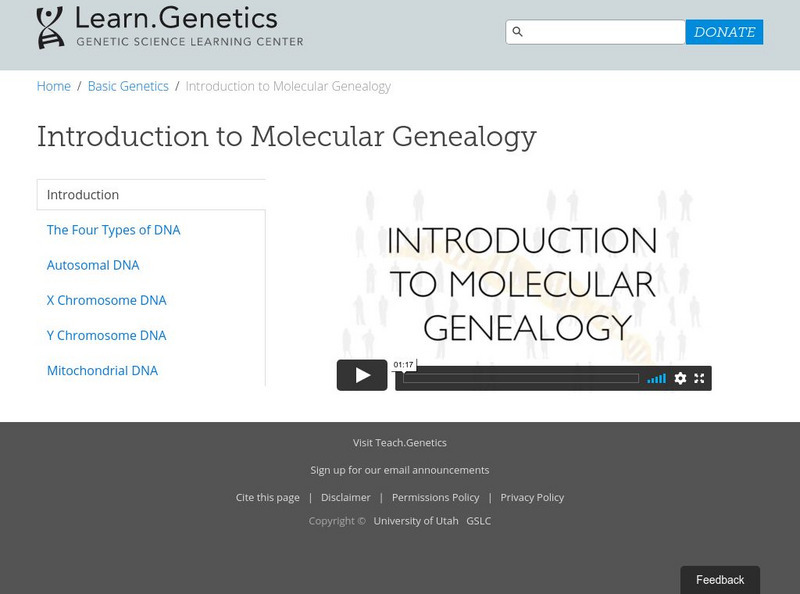
Task: Open the Mitochondrial DNA section
Action: pos(102,370)
